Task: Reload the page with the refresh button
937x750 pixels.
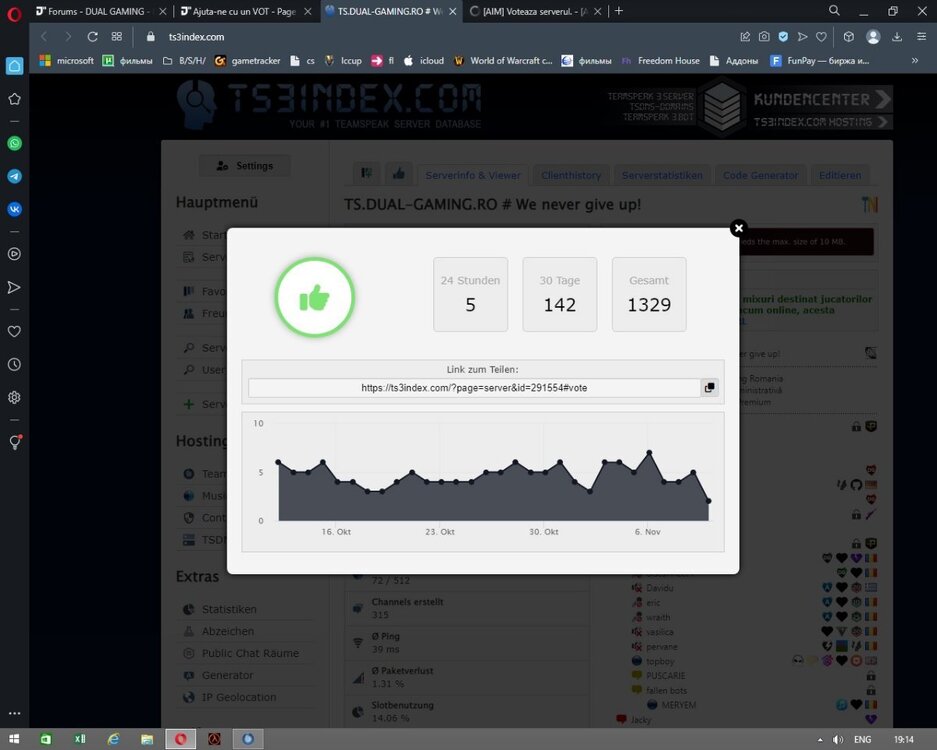Action: pos(92,36)
